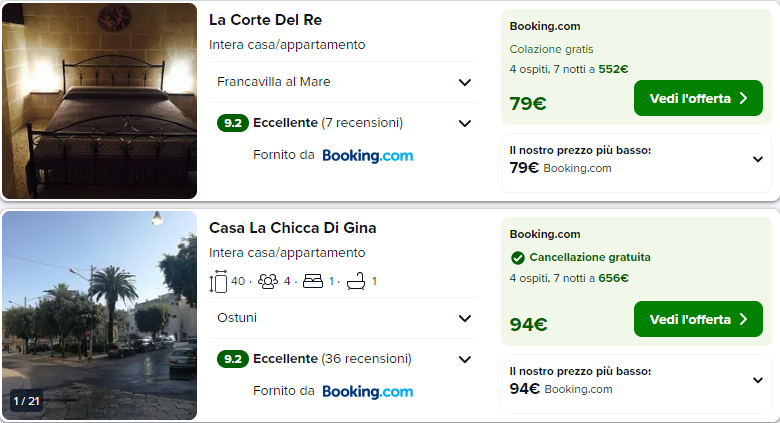The image size is (780, 423).
Task: Expand lowest price 94€ dropdown
Action: click(x=758, y=381)
